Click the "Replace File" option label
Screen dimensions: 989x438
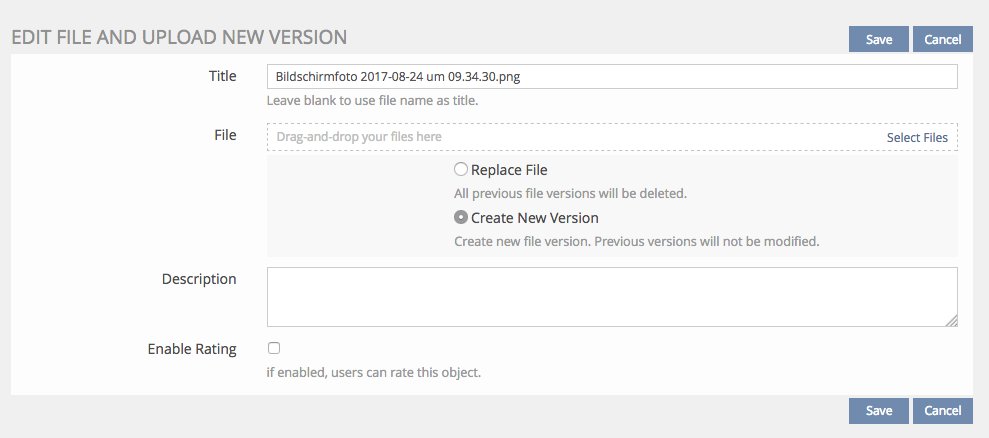509,170
